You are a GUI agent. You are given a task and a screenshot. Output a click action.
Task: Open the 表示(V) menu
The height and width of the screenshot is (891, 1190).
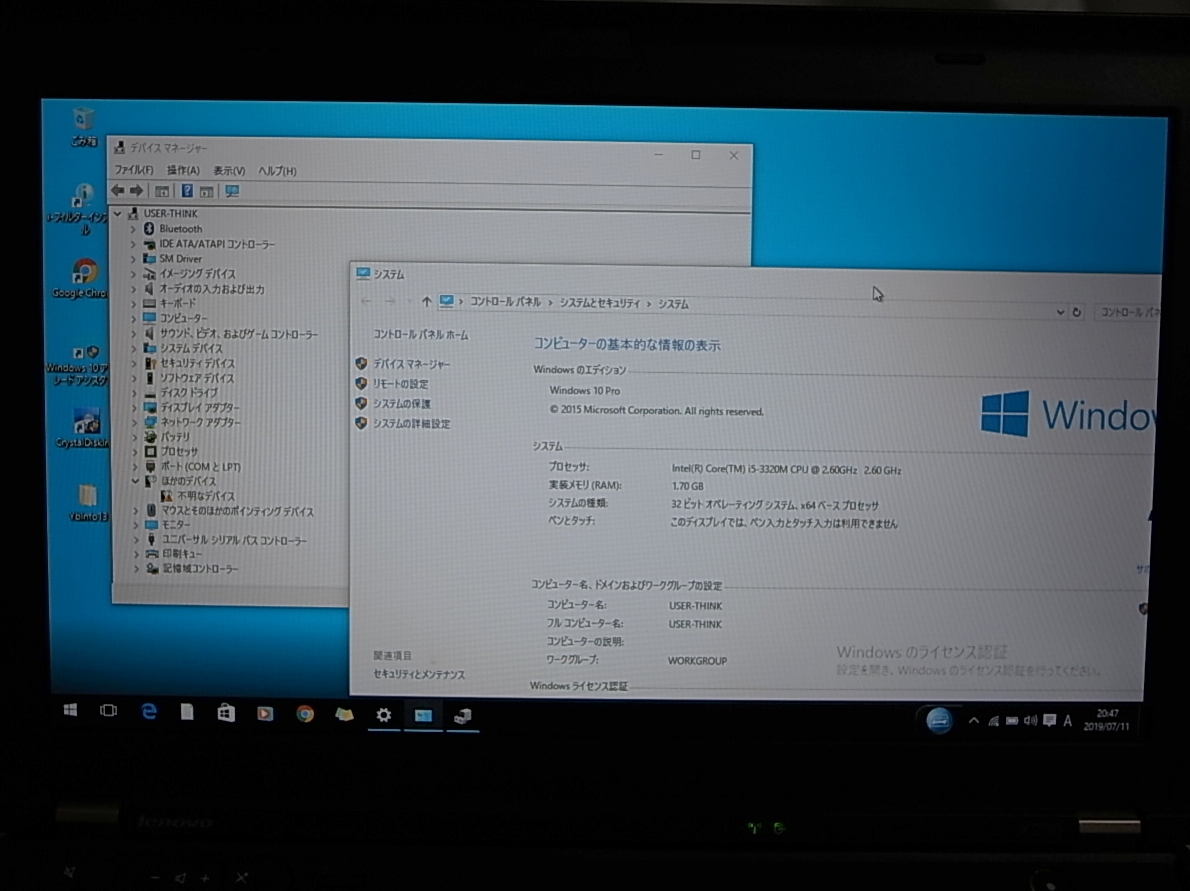228,171
